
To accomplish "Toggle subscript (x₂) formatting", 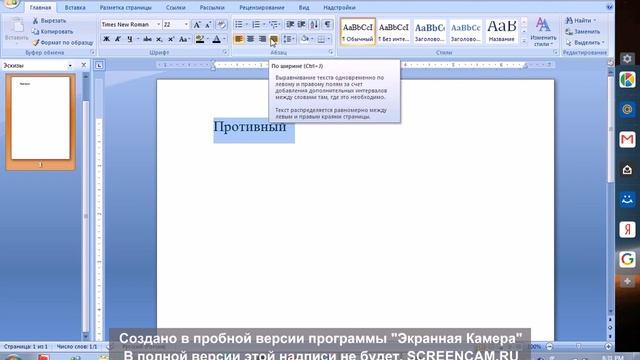I will point(159,39).
